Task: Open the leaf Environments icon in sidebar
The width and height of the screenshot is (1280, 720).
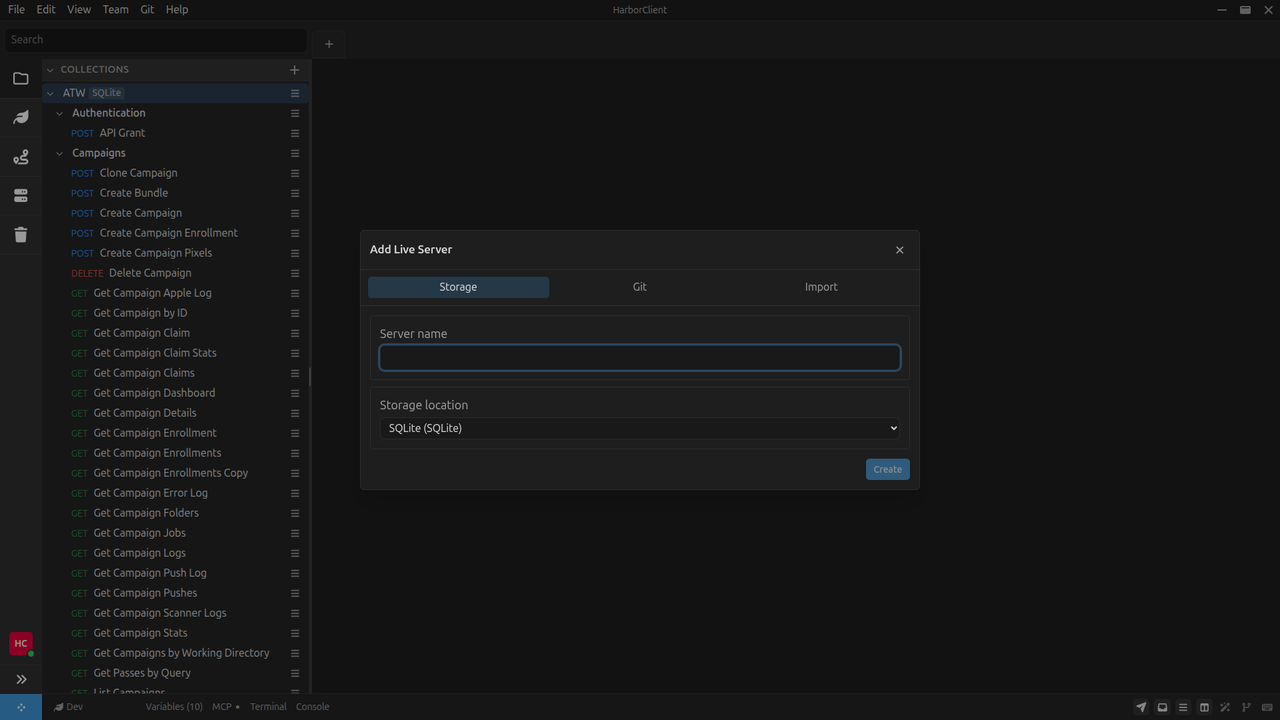Action: click(x=20, y=117)
